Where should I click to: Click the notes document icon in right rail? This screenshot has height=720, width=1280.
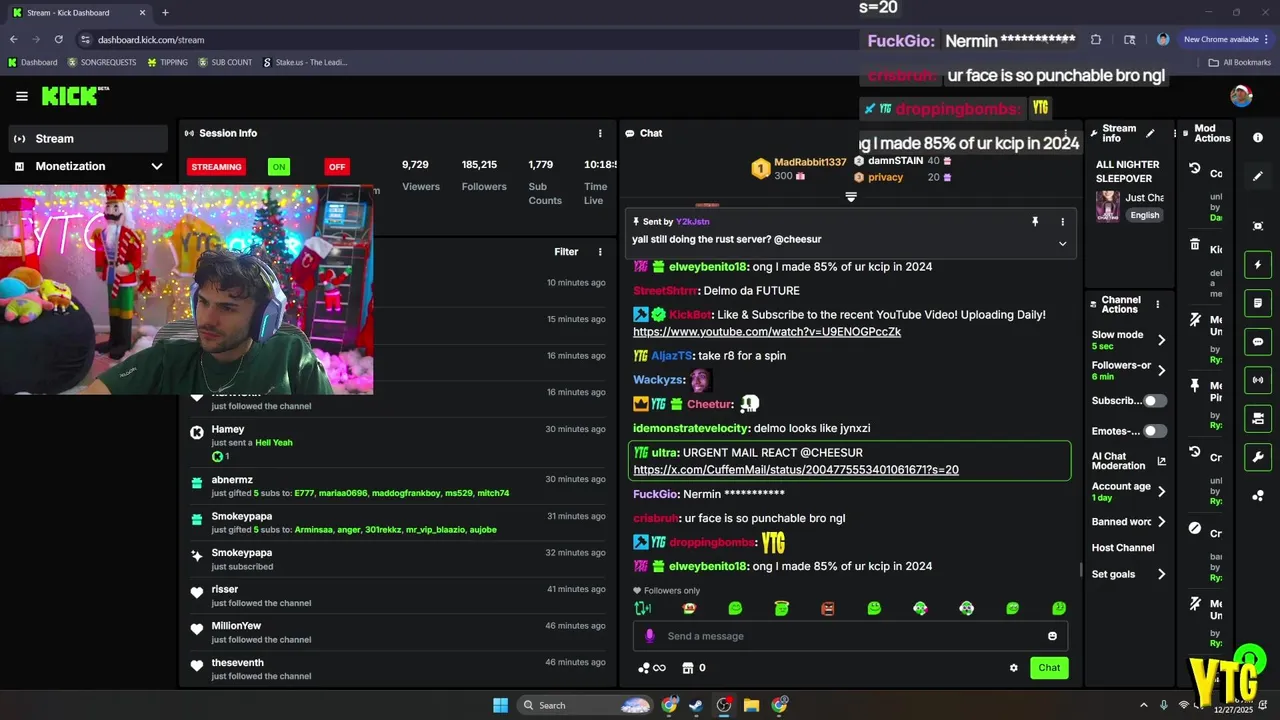pyautogui.click(x=1258, y=303)
